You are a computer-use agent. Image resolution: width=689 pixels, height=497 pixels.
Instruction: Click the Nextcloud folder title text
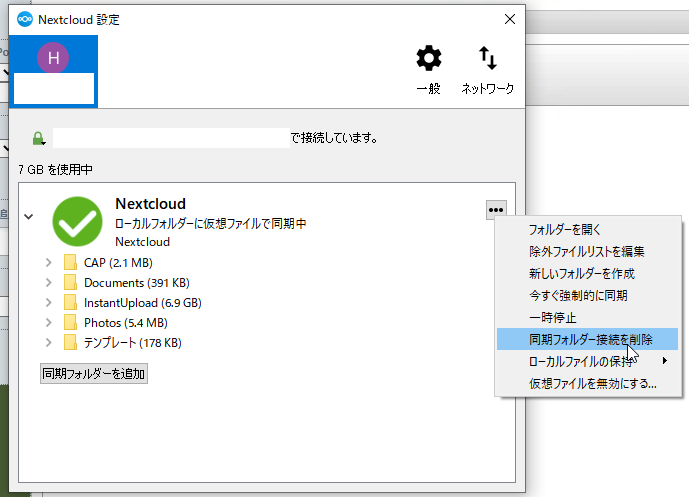tap(150, 203)
